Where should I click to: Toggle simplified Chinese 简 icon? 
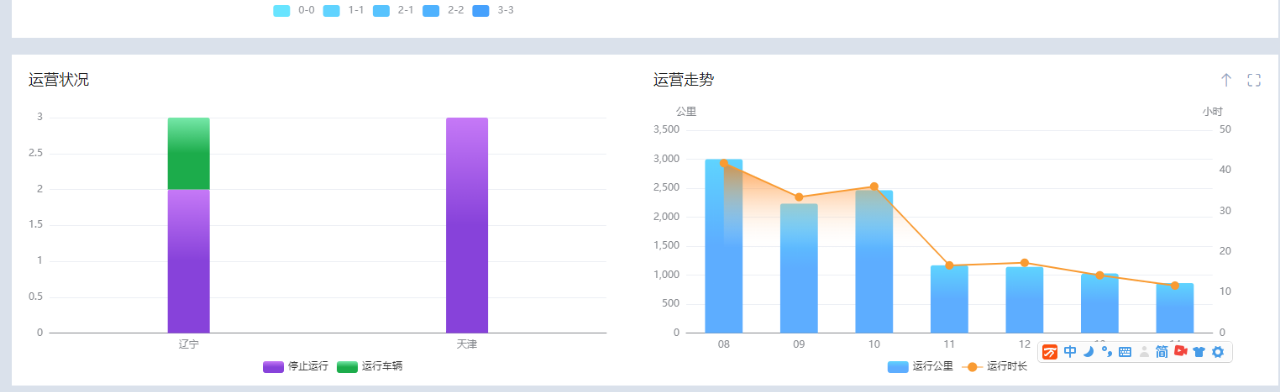click(x=1162, y=352)
